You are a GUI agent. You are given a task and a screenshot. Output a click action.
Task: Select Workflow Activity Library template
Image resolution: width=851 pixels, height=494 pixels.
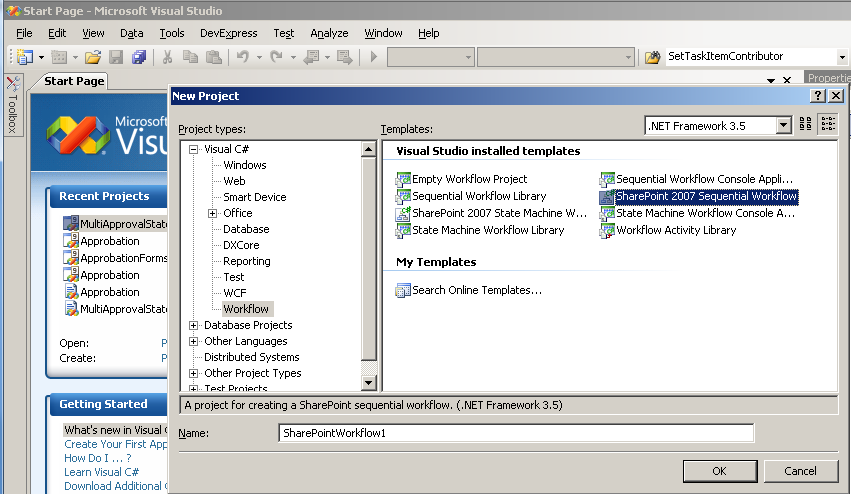pos(668,230)
